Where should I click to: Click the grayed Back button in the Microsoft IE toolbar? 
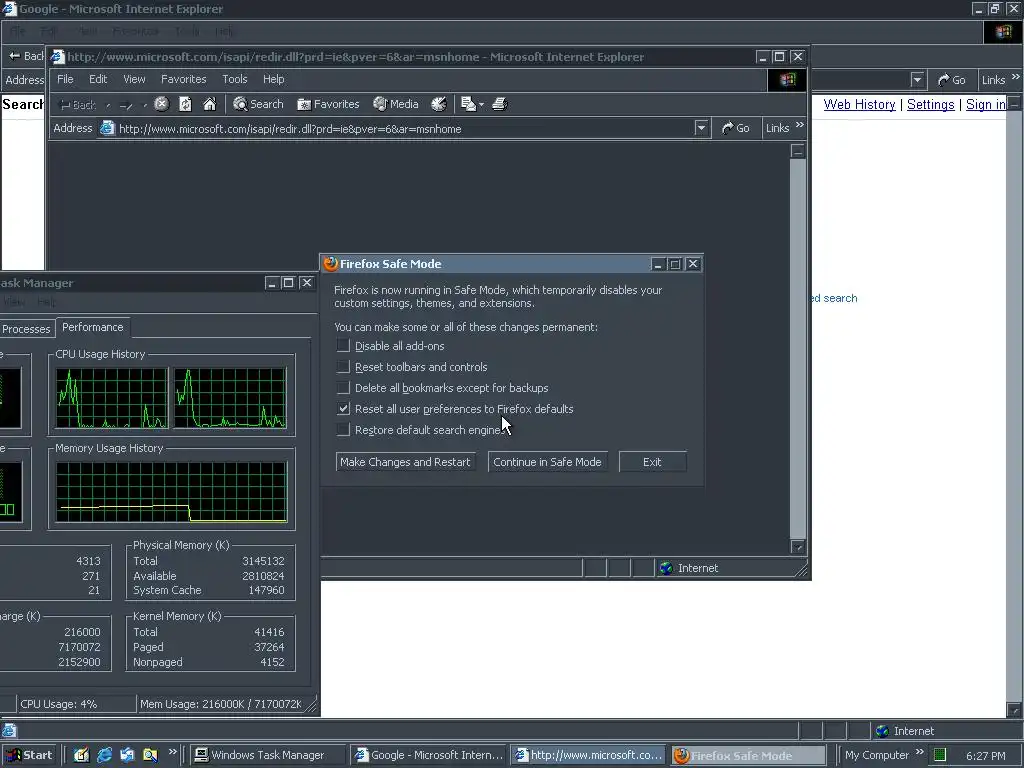pos(78,104)
